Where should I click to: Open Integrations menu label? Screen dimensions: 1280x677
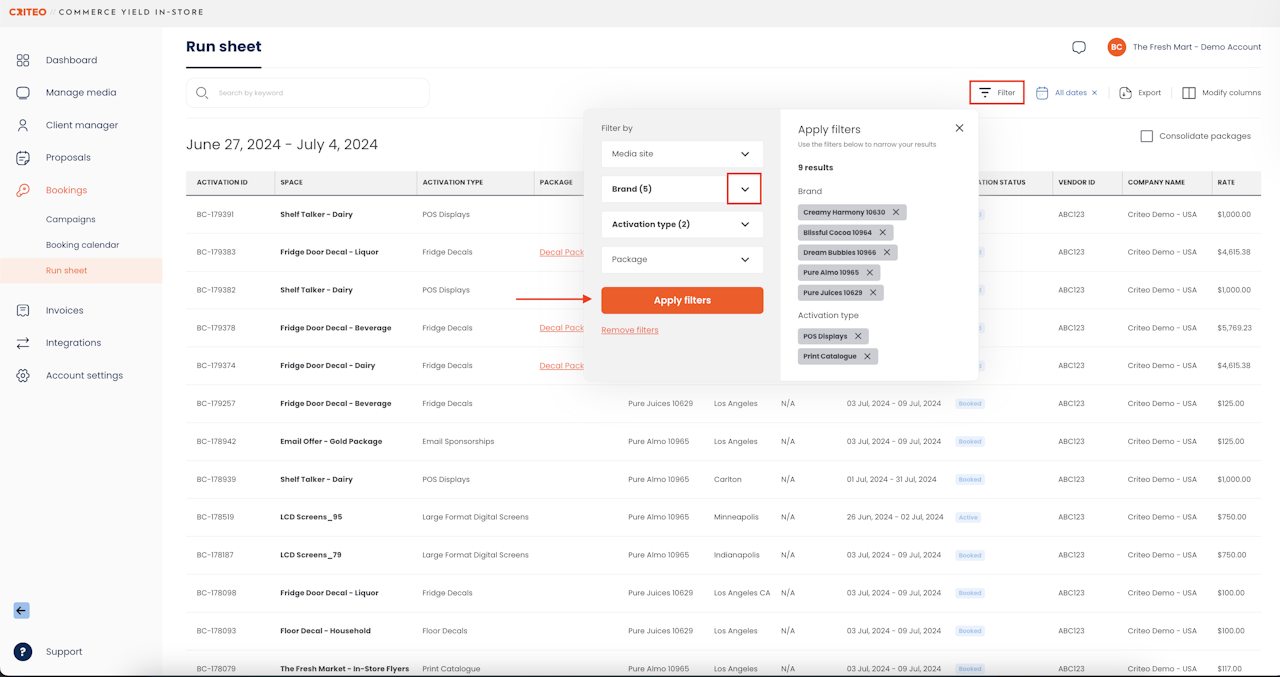point(73,343)
